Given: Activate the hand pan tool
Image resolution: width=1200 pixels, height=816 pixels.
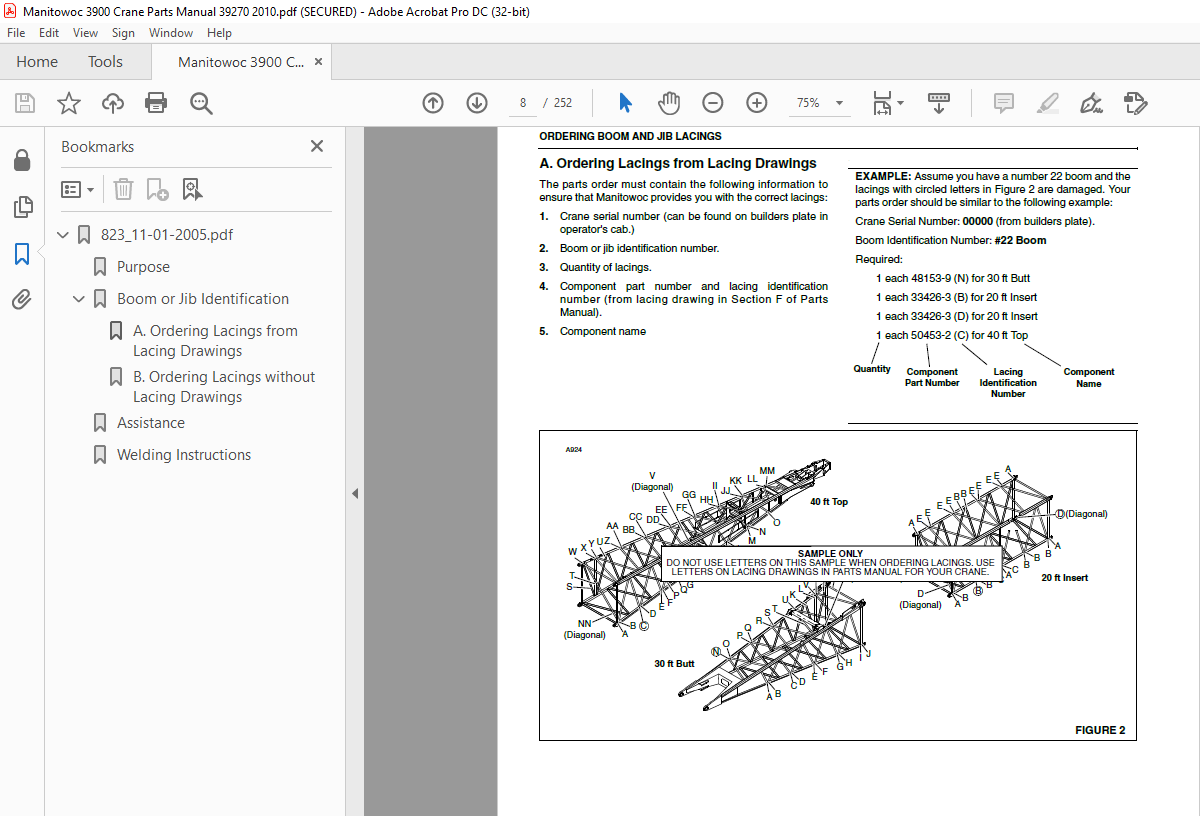Looking at the screenshot, I should [669, 103].
